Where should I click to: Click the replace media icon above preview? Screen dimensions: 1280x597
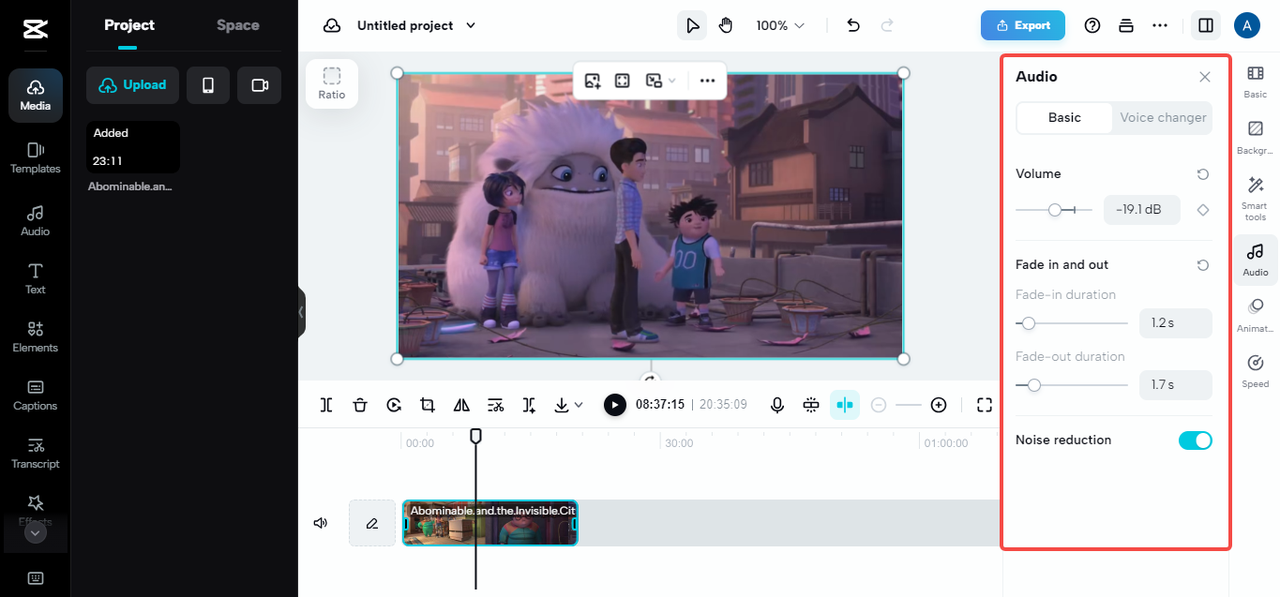coord(592,80)
